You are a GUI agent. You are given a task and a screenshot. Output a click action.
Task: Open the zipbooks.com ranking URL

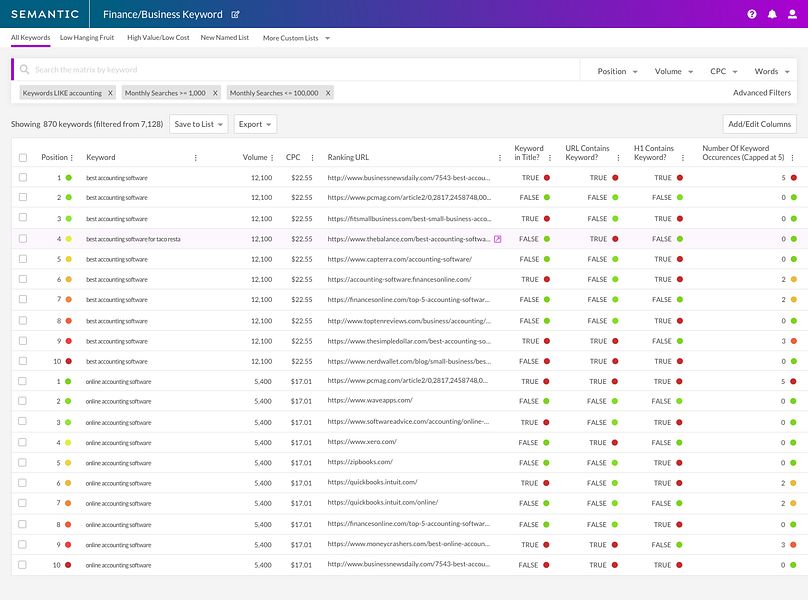pyautogui.click(x=360, y=462)
